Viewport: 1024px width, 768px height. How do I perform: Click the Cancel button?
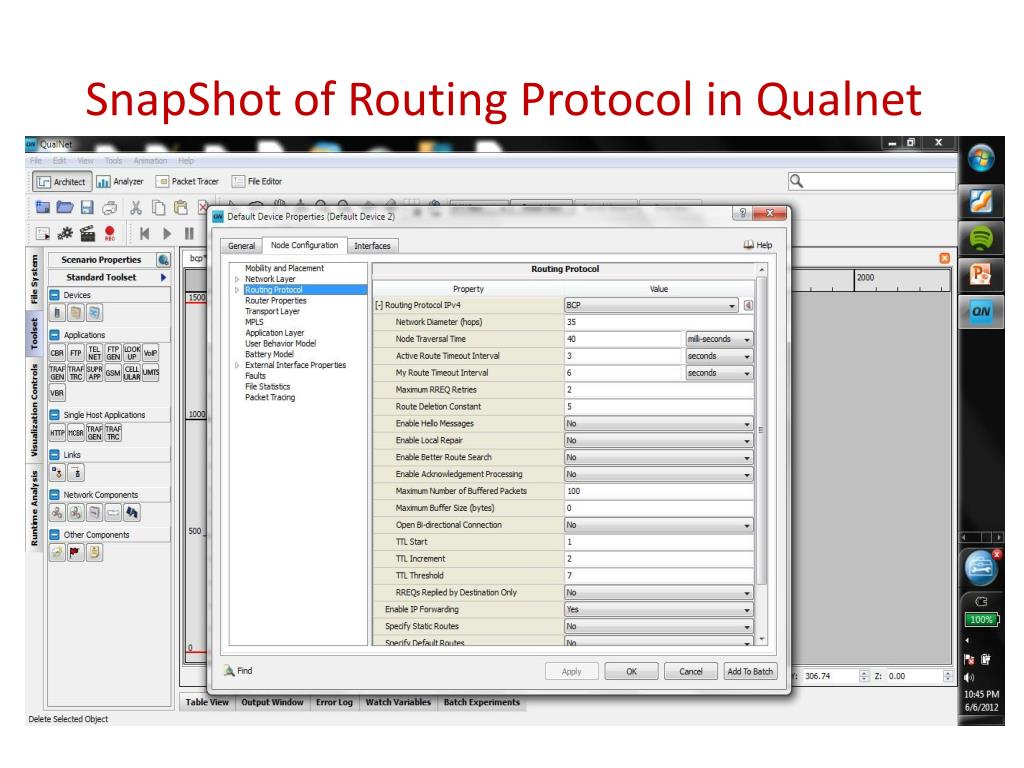[x=690, y=671]
